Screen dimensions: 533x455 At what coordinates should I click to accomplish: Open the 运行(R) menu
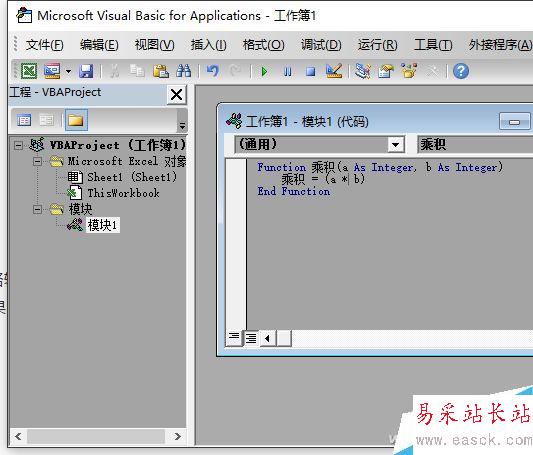coord(377,45)
